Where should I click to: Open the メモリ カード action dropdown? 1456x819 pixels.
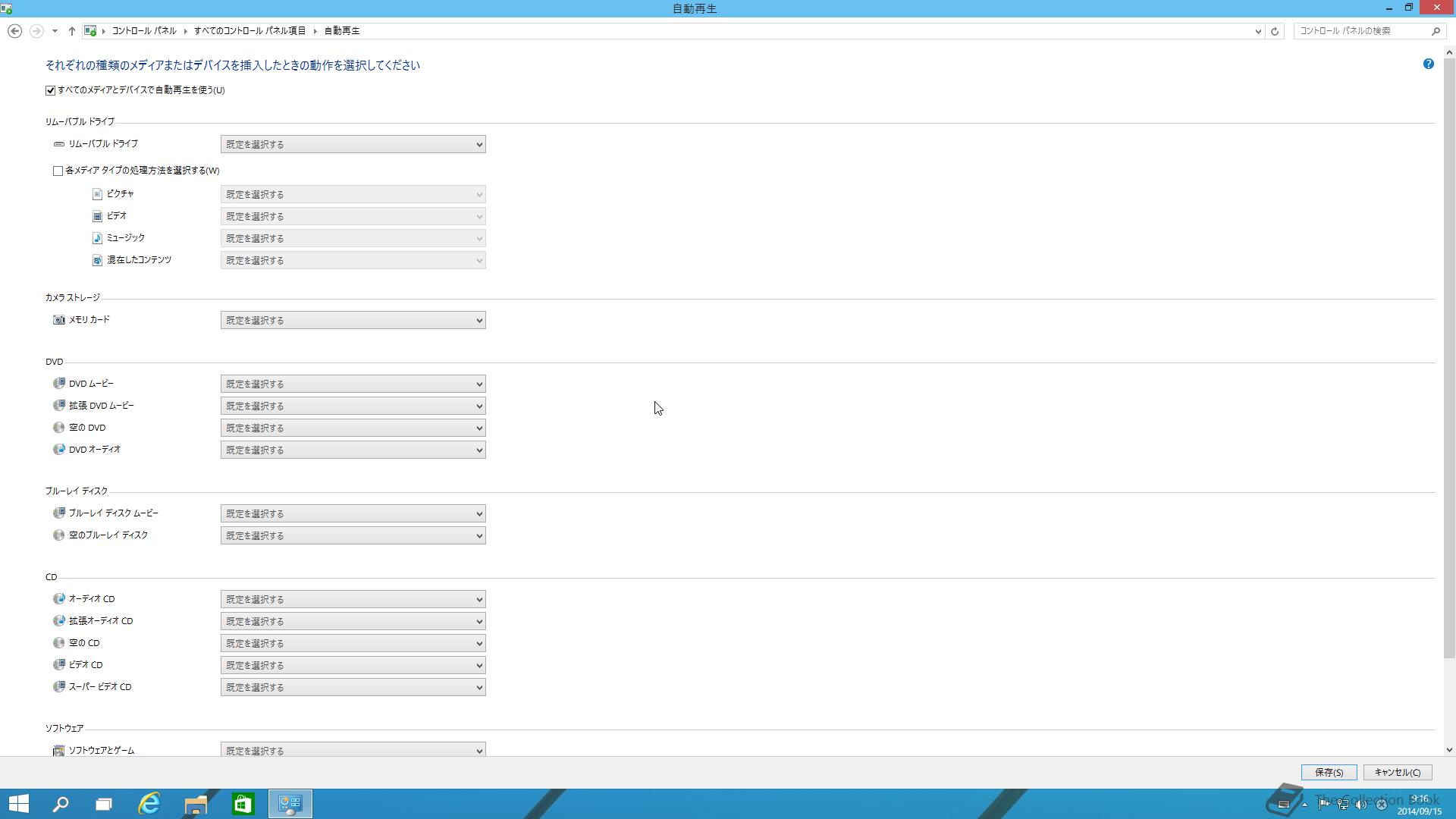[x=353, y=320]
